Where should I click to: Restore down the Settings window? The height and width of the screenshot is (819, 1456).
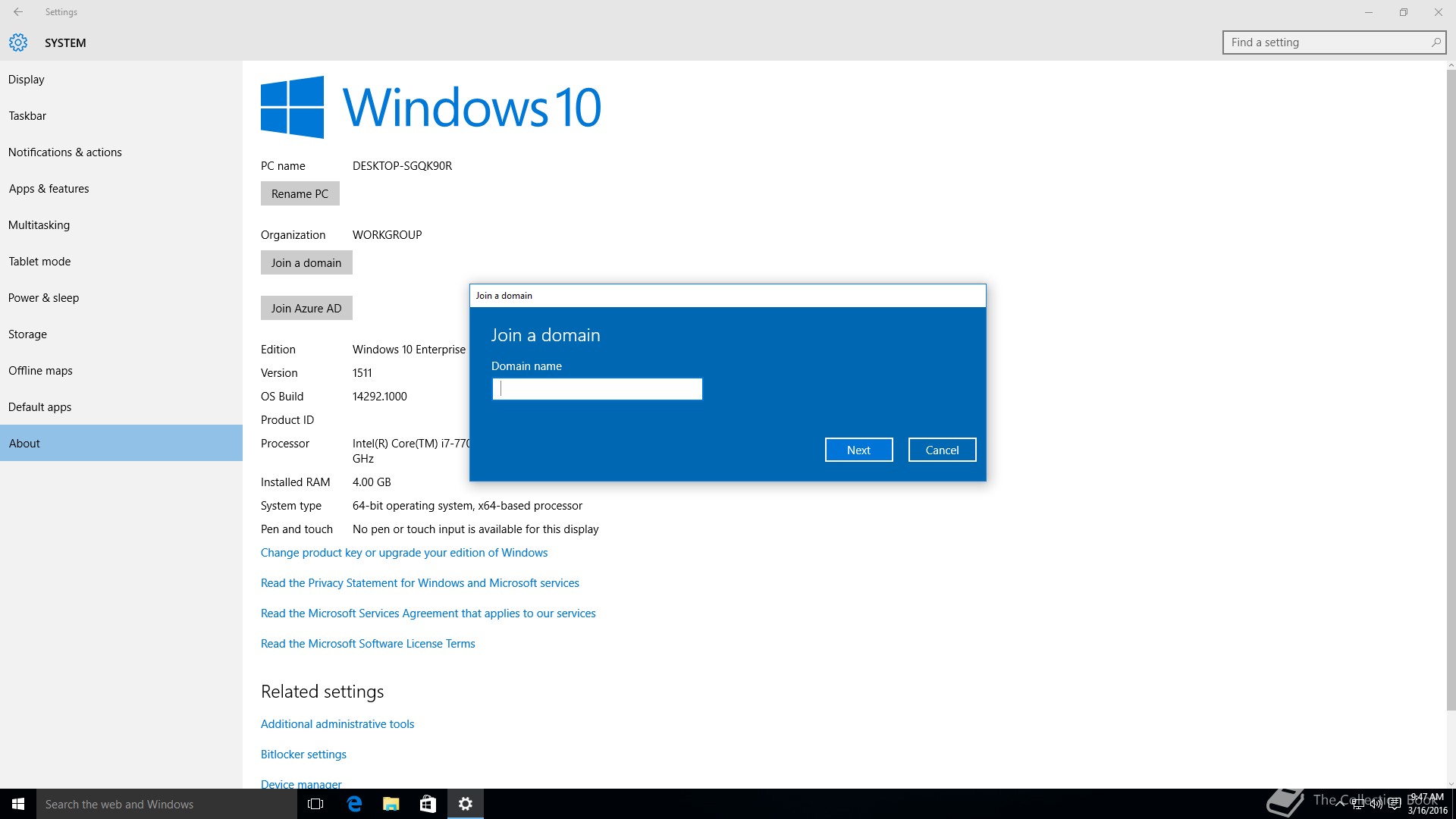tap(1404, 12)
